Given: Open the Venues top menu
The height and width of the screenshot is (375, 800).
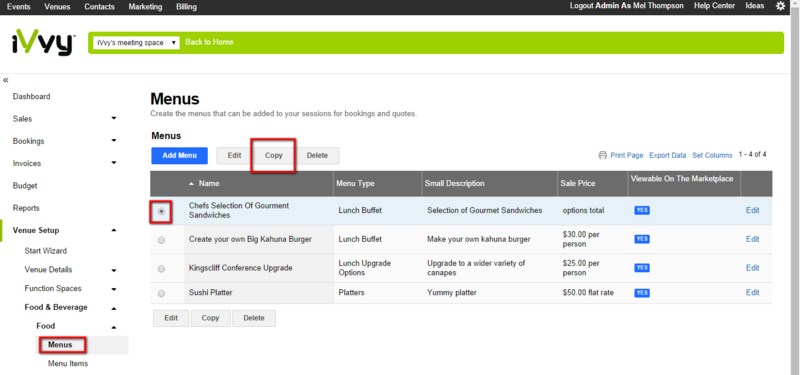Looking at the screenshot, I should [57, 7].
